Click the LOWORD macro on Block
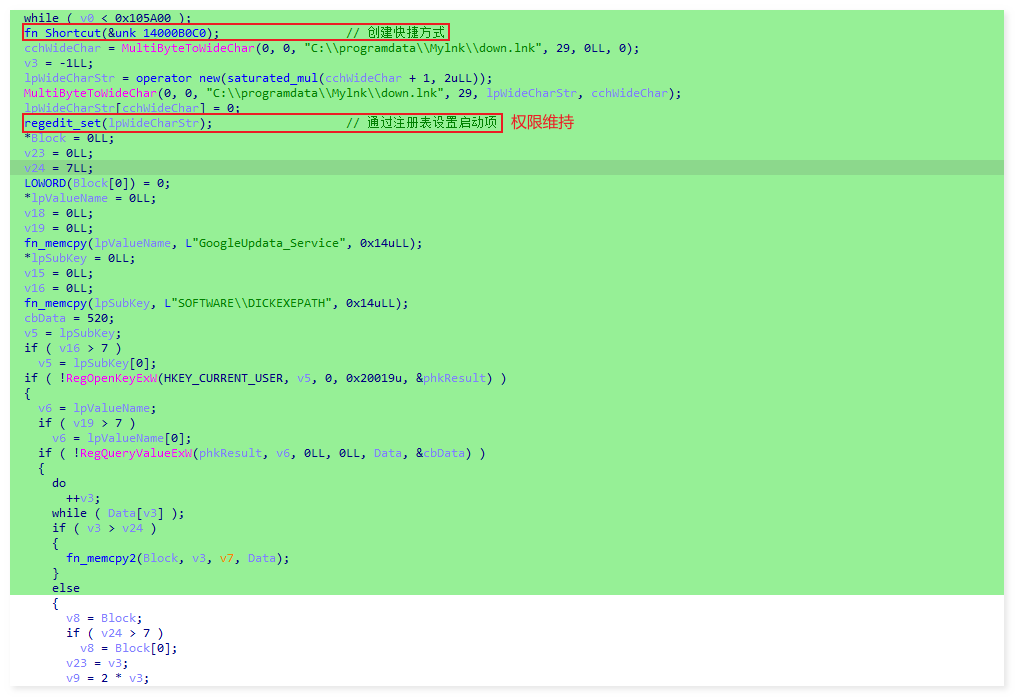The height and width of the screenshot is (697, 1015). [x=46, y=182]
